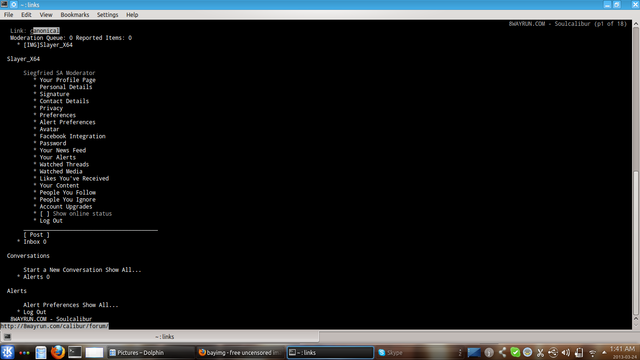The height and width of the screenshot is (360, 640).
Task: Click the wireless network tray icon
Action: [593, 353]
